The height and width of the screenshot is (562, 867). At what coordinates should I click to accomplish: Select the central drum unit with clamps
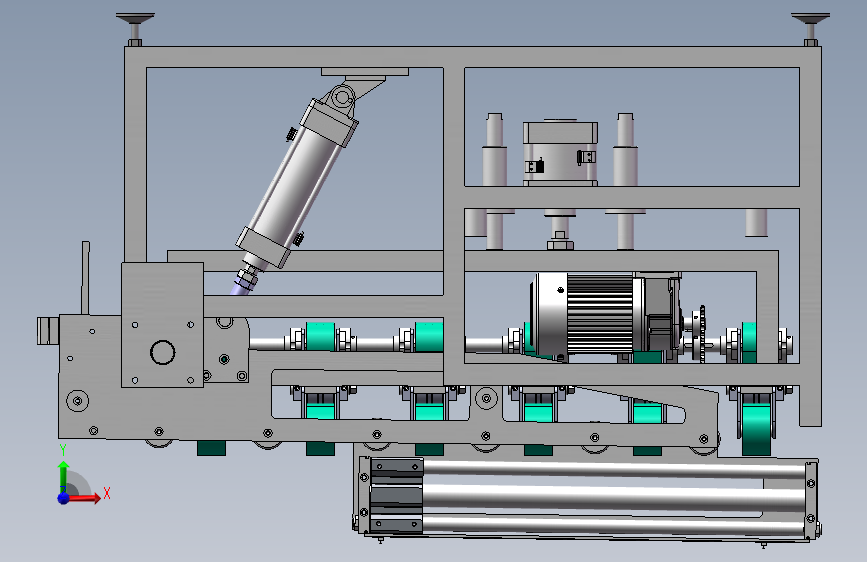click(560, 153)
